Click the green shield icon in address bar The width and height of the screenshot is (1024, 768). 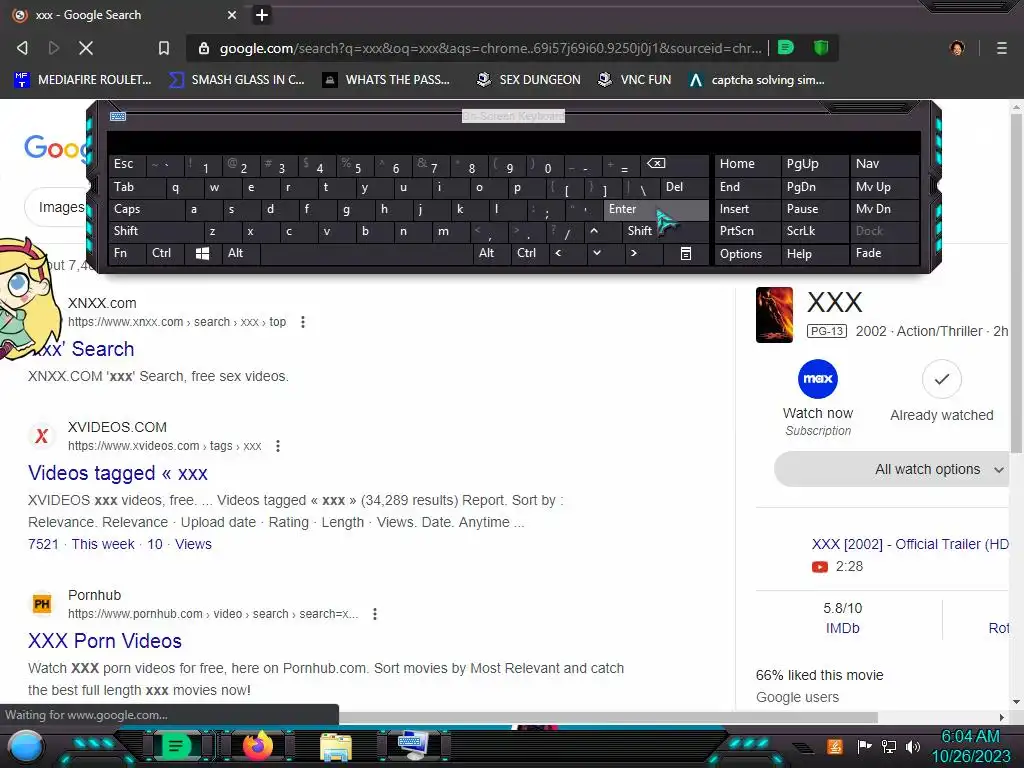pos(821,47)
